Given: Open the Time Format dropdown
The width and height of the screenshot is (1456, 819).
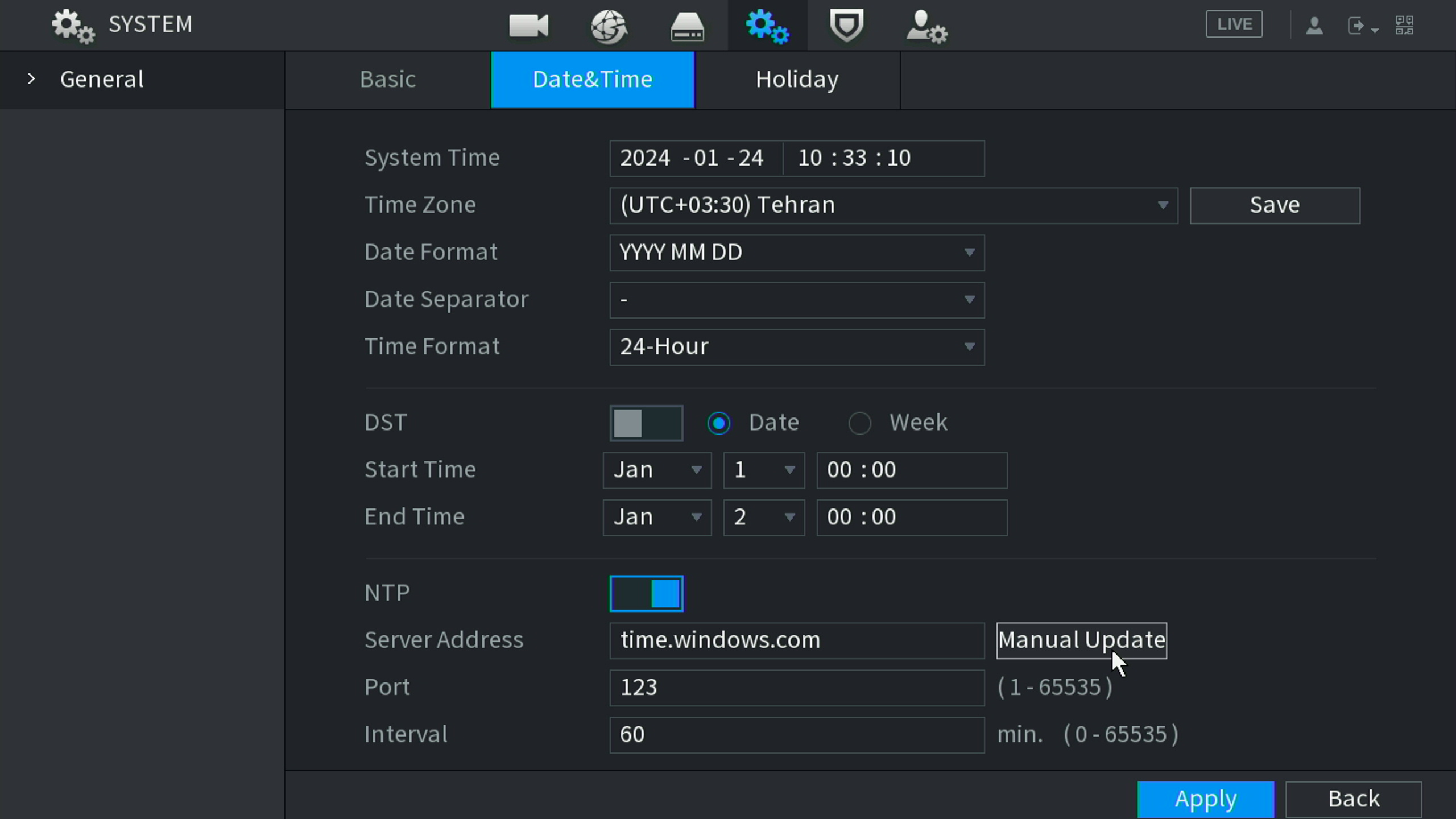Looking at the screenshot, I should 796,347.
